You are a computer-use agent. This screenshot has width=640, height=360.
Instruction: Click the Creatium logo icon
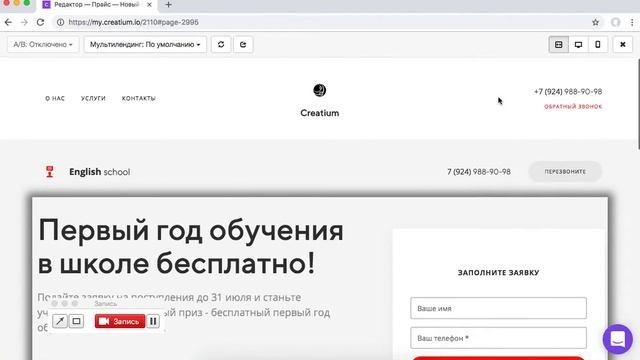click(x=320, y=90)
